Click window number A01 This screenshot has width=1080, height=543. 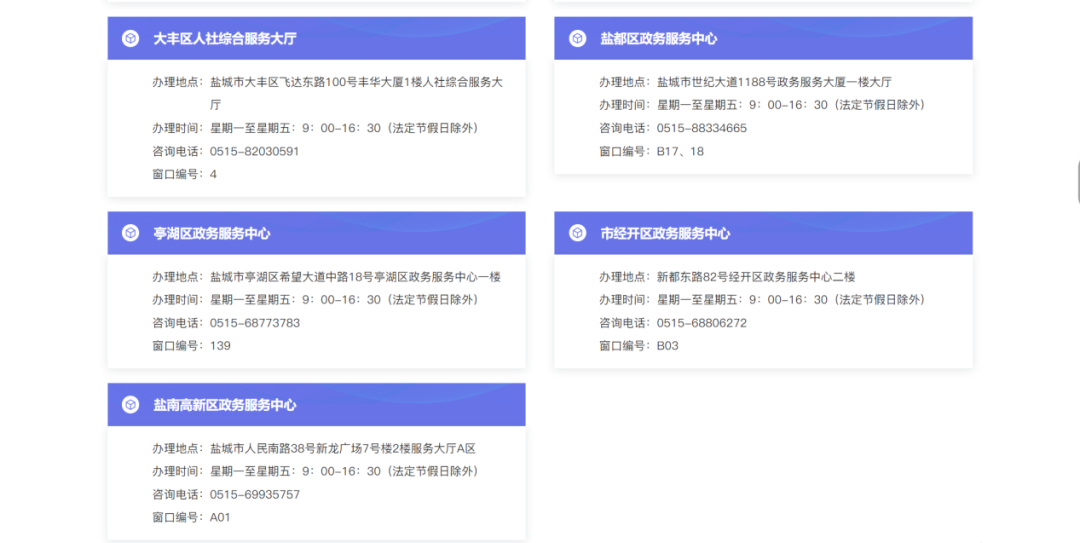point(220,518)
